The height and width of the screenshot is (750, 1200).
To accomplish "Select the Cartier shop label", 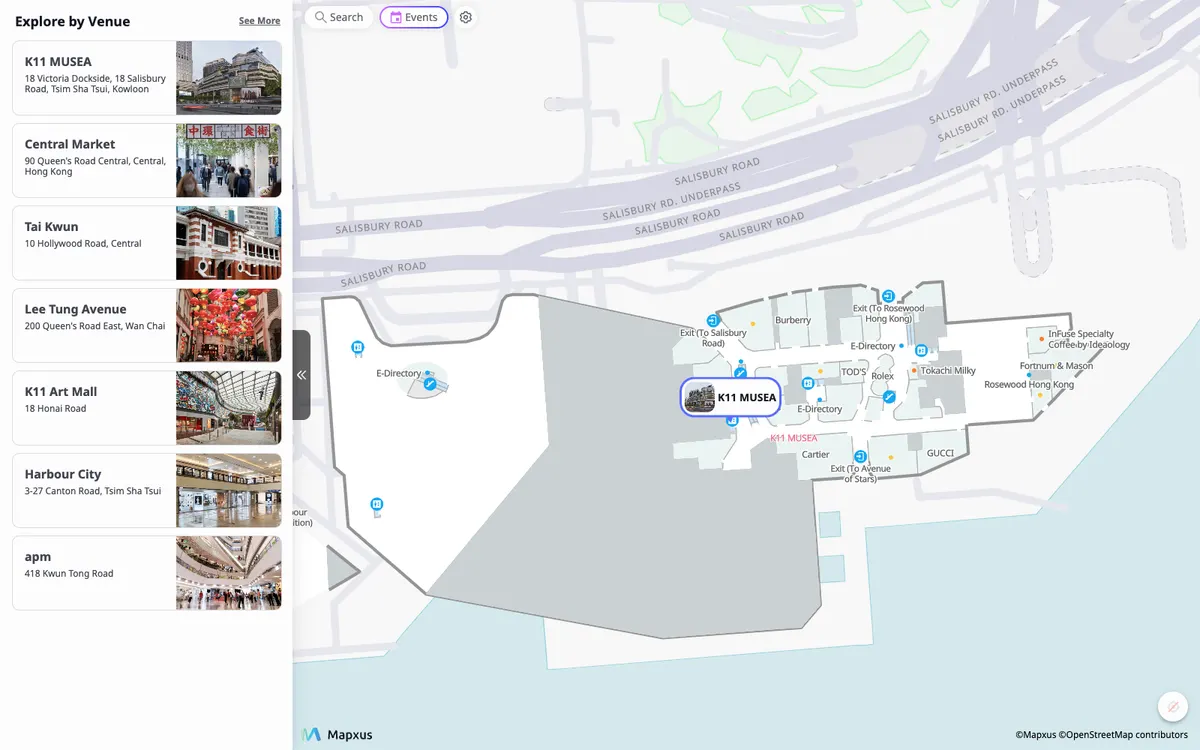I will [x=815, y=454].
